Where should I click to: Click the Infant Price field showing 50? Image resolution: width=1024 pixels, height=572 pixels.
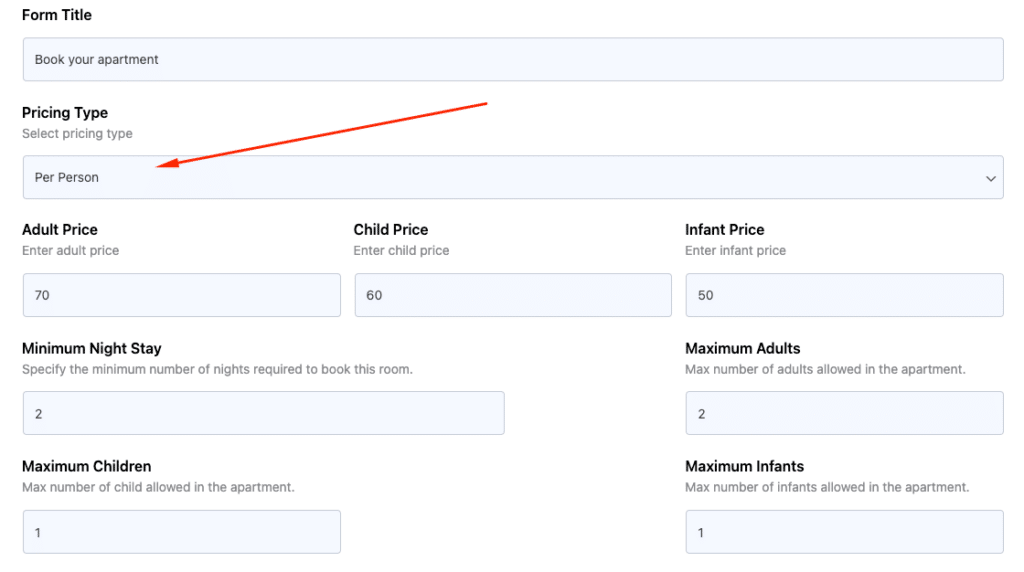(844, 295)
